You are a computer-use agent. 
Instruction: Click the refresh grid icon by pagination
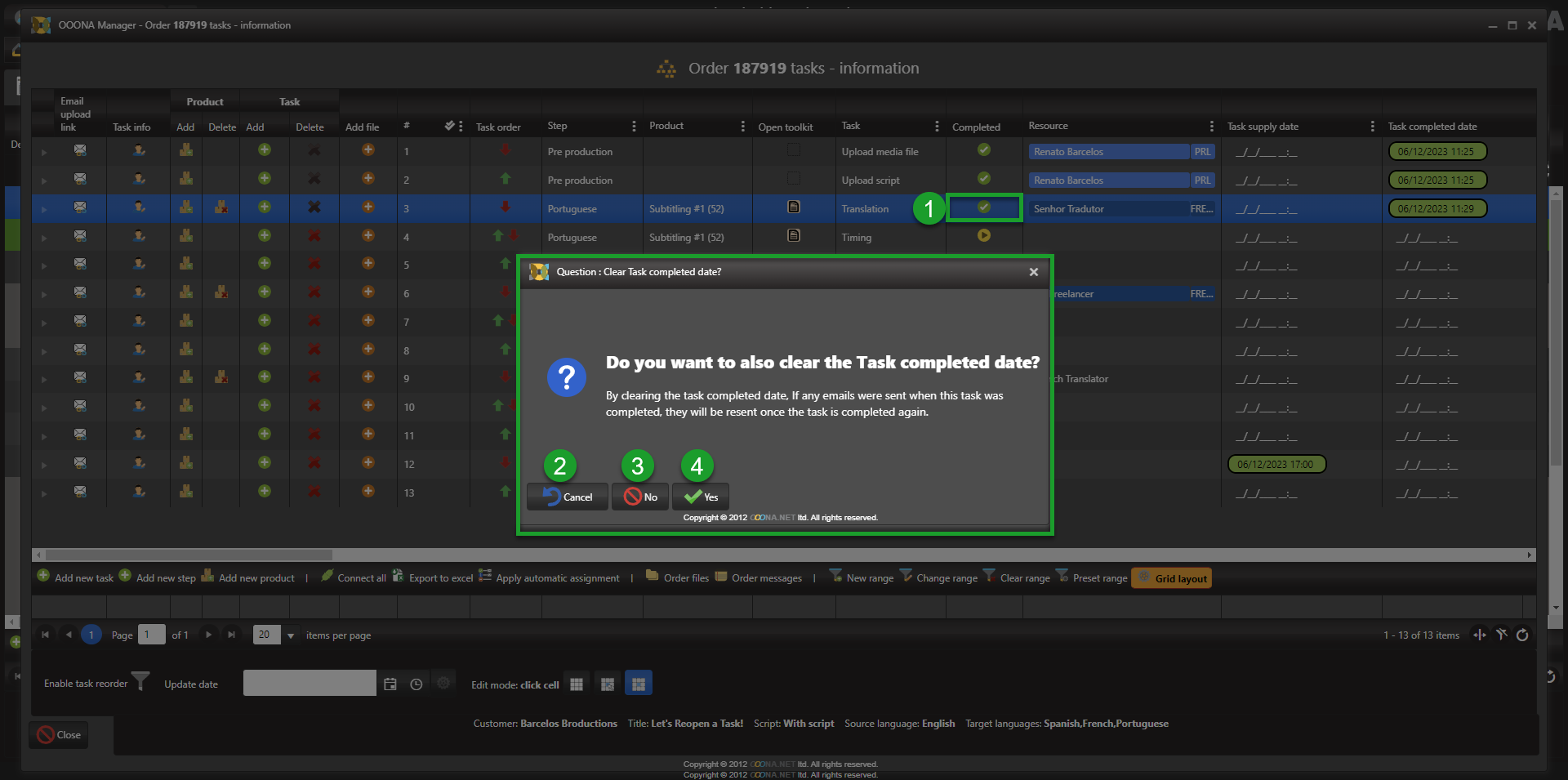point(1522,635)
